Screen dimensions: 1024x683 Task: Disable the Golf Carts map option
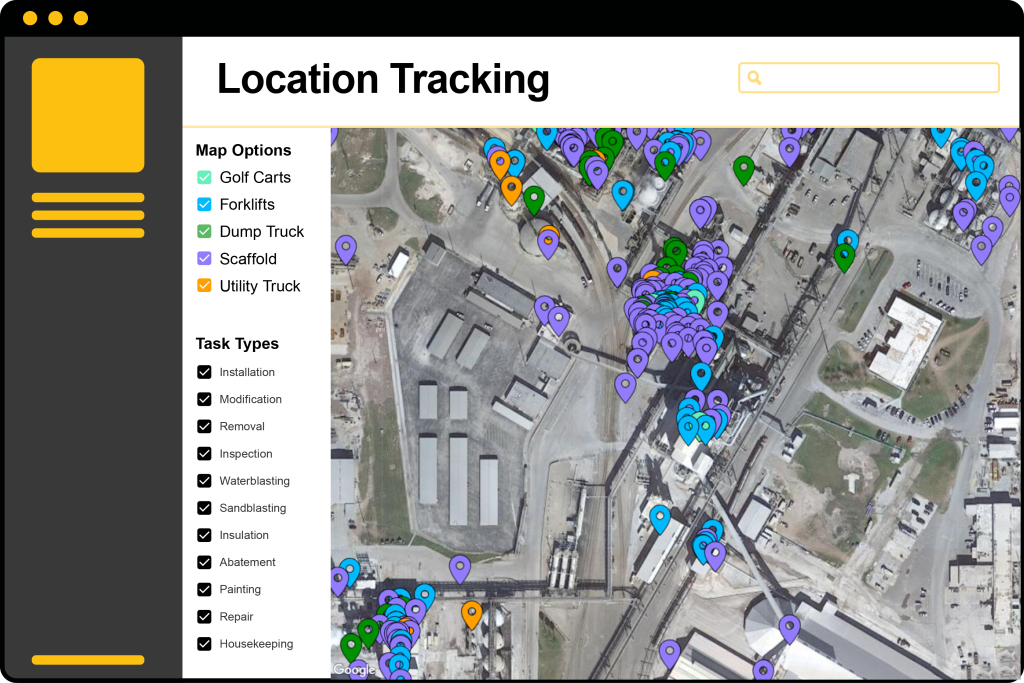pyautogui.click(x=203, y=177)
